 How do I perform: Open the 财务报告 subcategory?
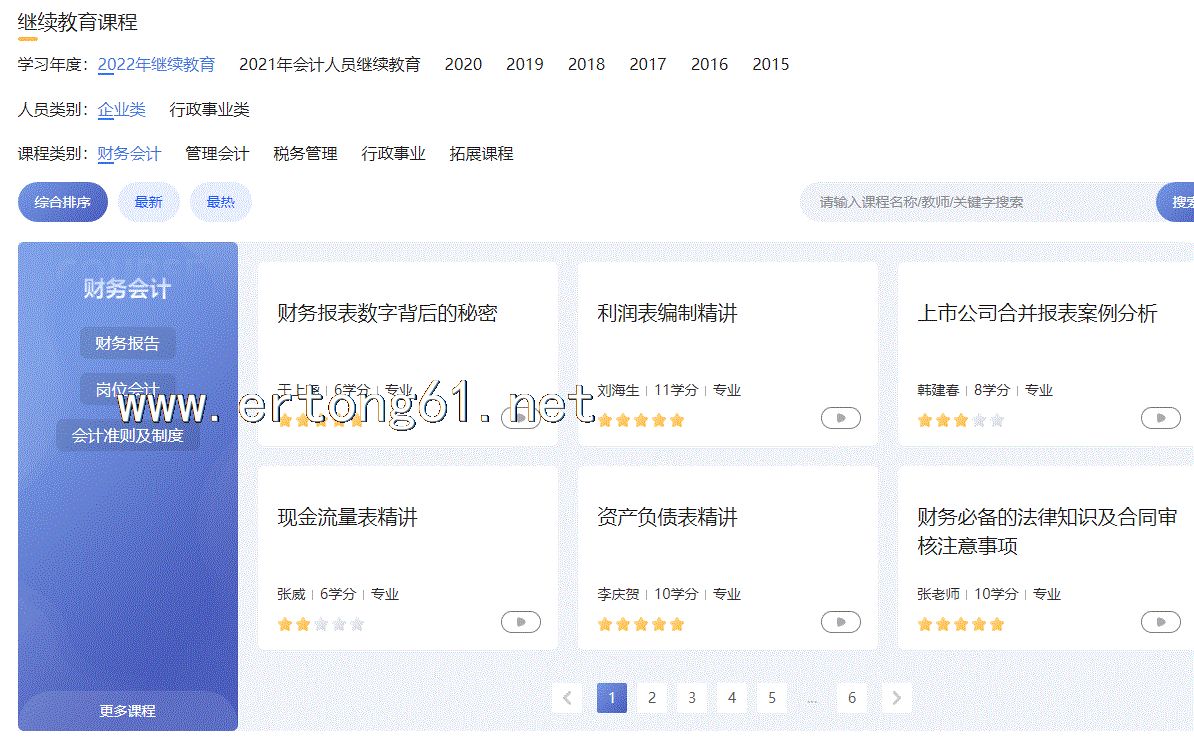127,343
